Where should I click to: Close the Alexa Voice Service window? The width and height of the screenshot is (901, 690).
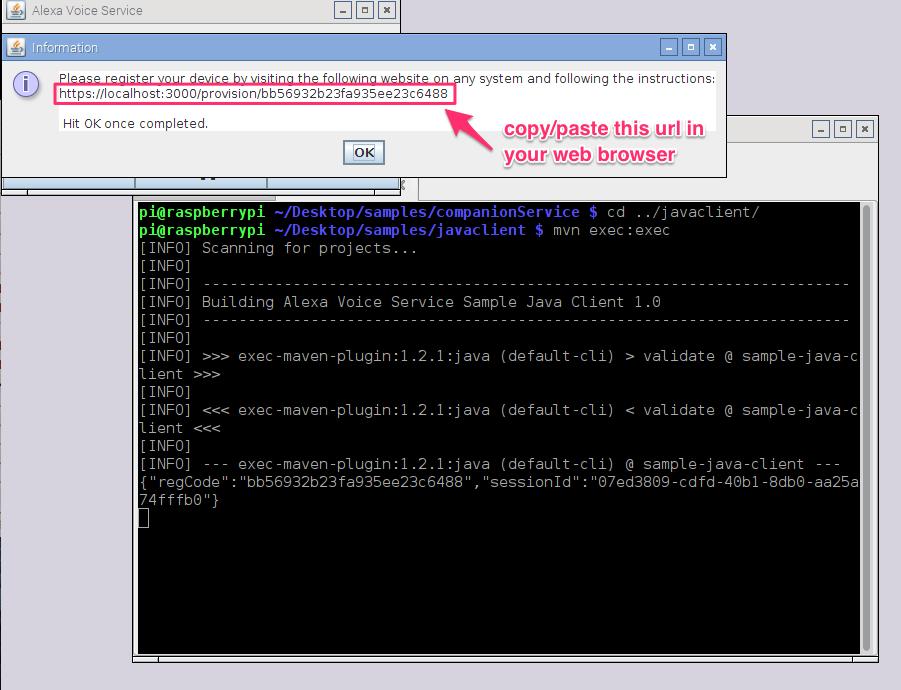[x=387, y=10]
